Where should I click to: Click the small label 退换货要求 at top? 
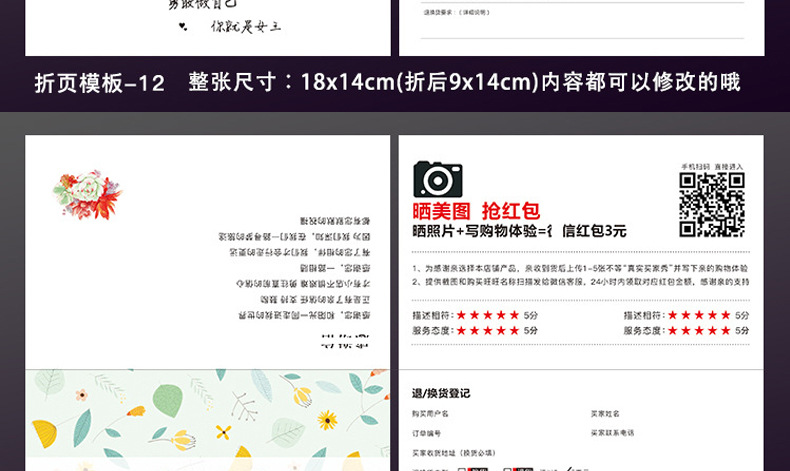click(456, 12)
